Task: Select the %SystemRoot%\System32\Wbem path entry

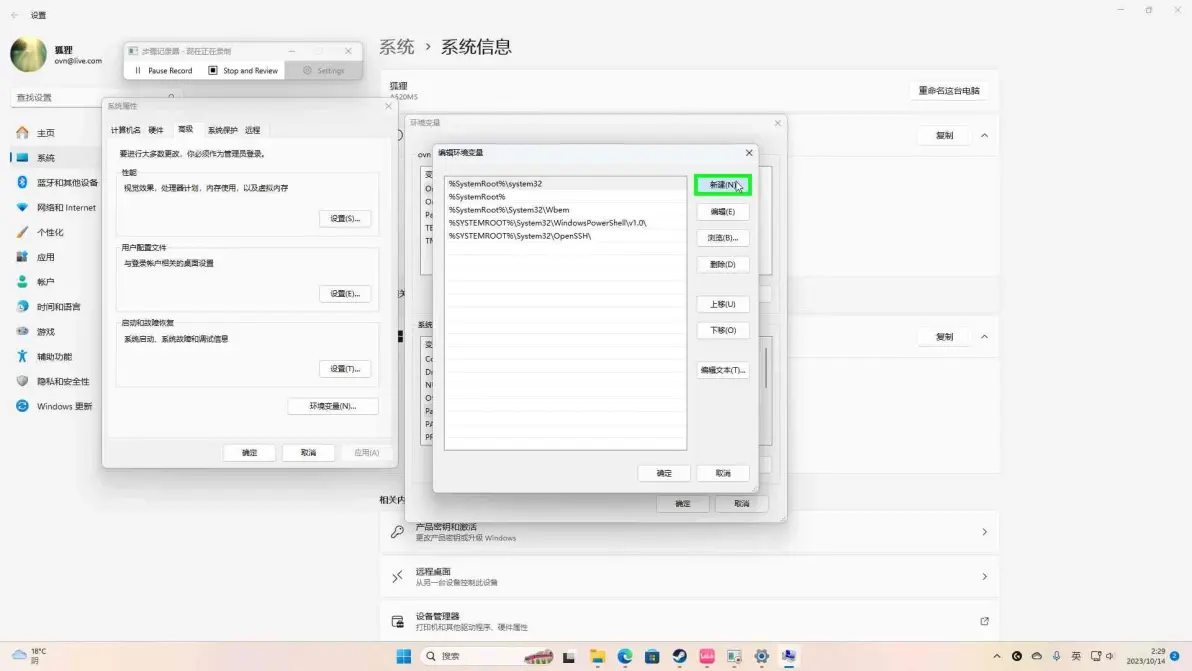Action: click(x=565, y=210)
